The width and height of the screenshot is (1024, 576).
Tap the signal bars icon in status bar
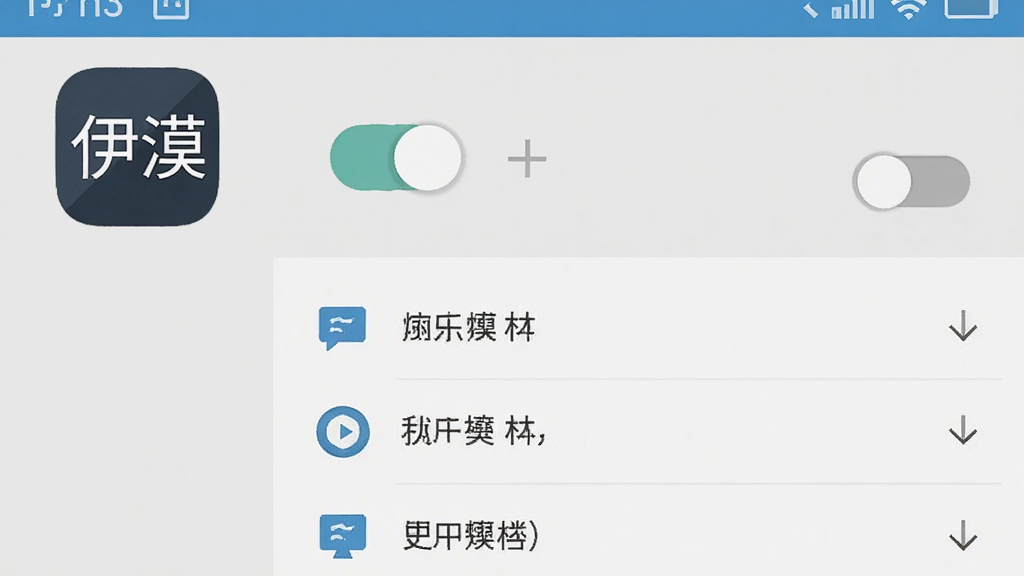pos(853,9)
